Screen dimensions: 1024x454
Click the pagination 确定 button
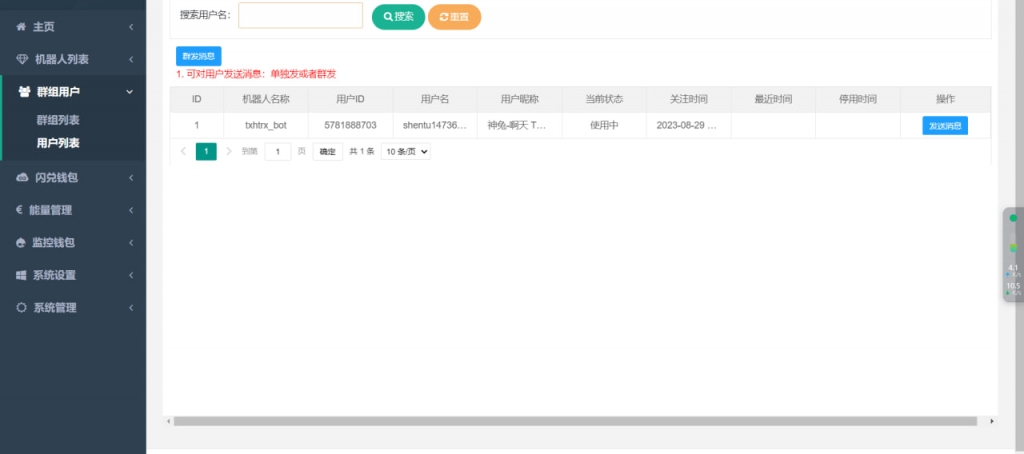tap(328, 152)
